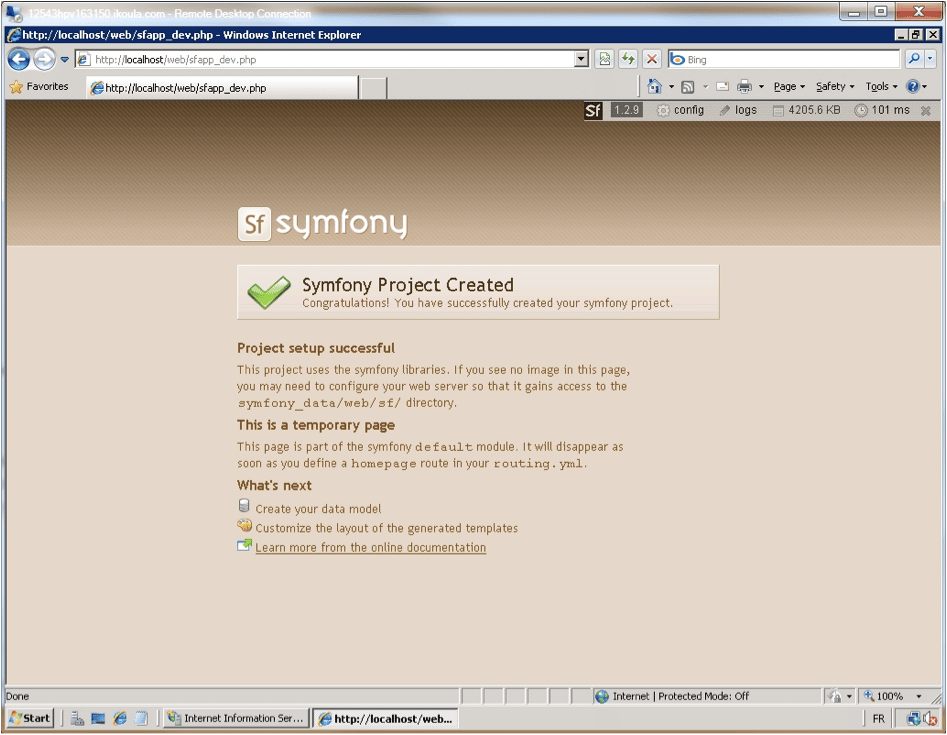The height and width of the screenshot is (735, 947).
Task: Open the Tools menu
Action: 881,86
